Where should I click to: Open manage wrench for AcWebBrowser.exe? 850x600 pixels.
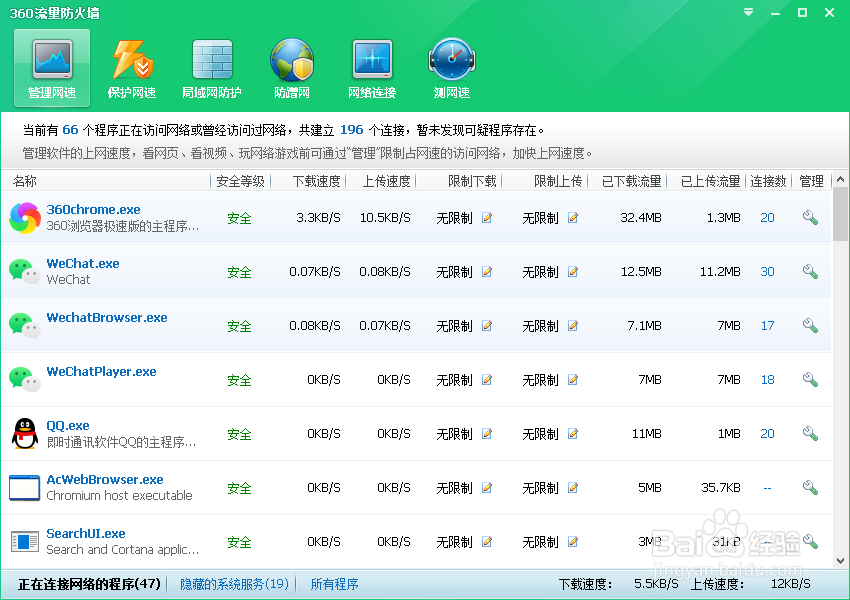coord(810,487)
